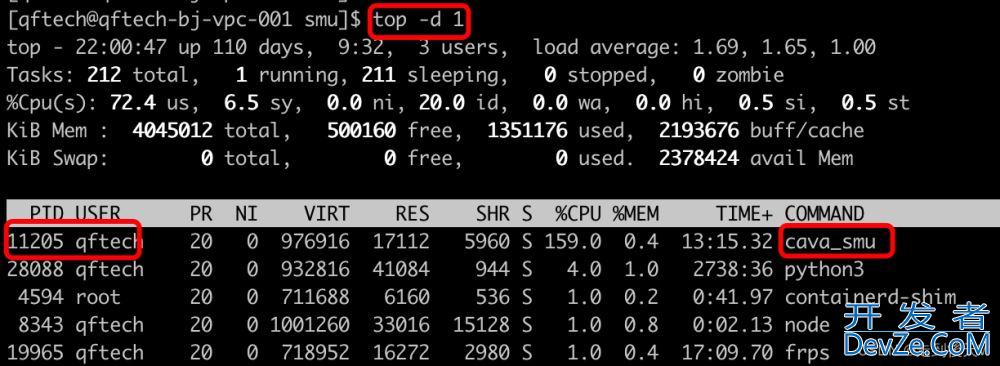Click PID '8343' row
Viewport: 1000px width, 366px height.
pos(41,325)
